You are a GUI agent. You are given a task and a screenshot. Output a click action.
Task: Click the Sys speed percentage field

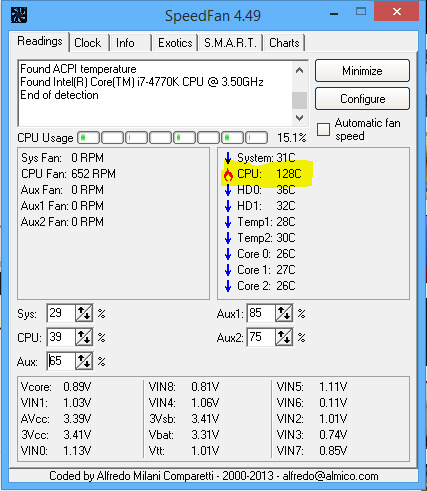pyautogui.click(x=61, y=313)
